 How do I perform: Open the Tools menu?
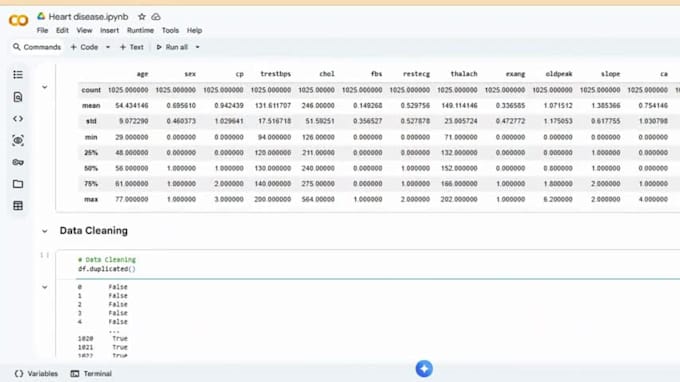pos(170,30)
